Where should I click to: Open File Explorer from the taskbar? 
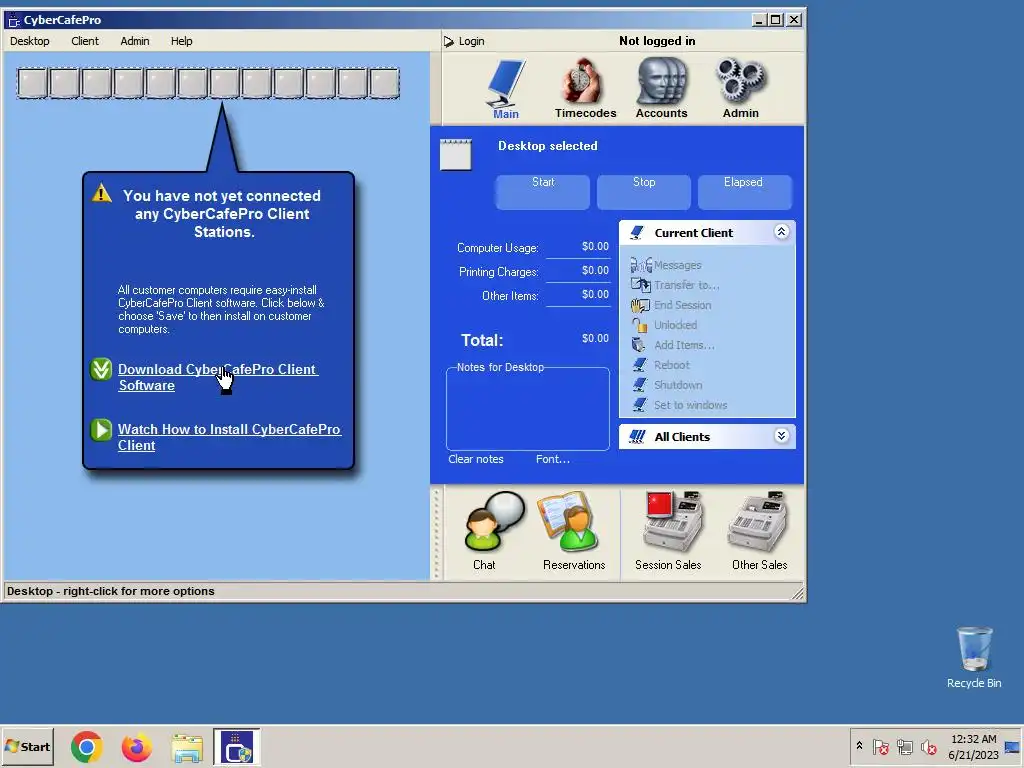[x=187, y=747]
